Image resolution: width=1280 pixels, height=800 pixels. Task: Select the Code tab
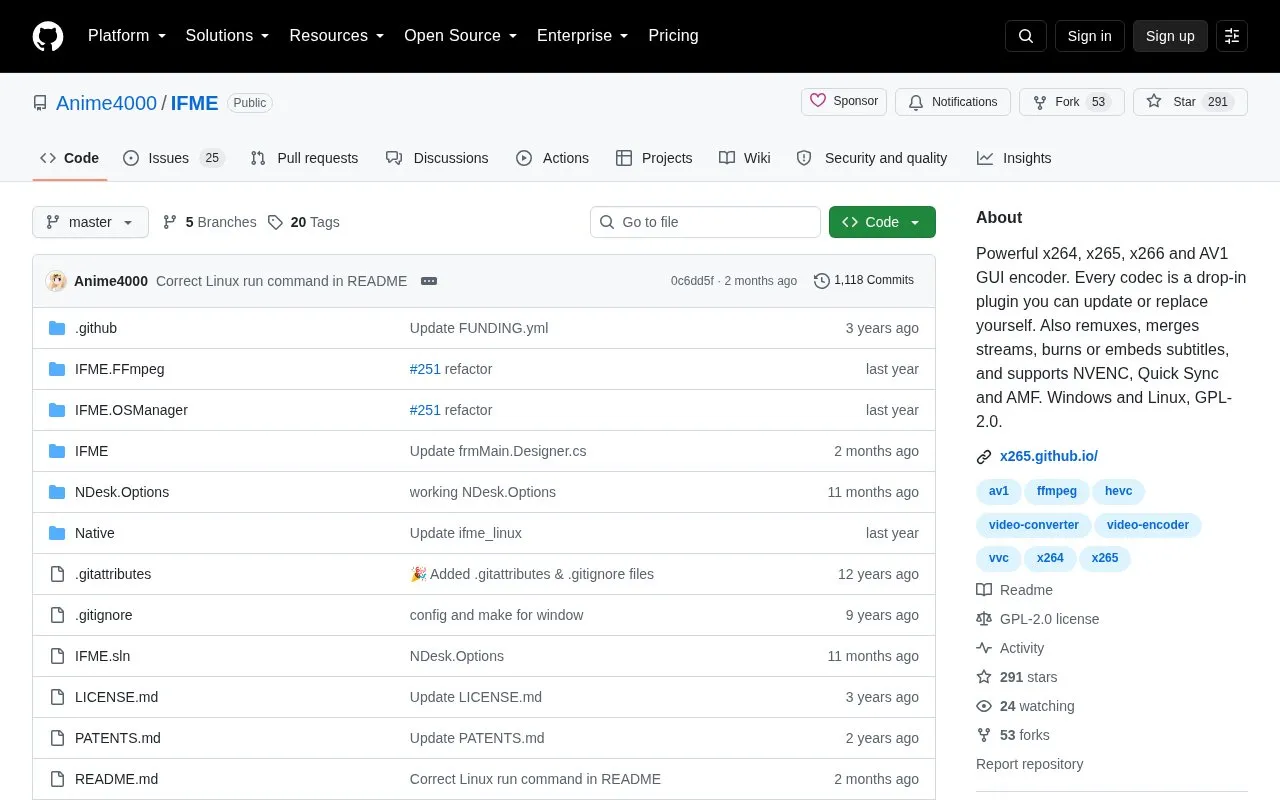(70, 158)
